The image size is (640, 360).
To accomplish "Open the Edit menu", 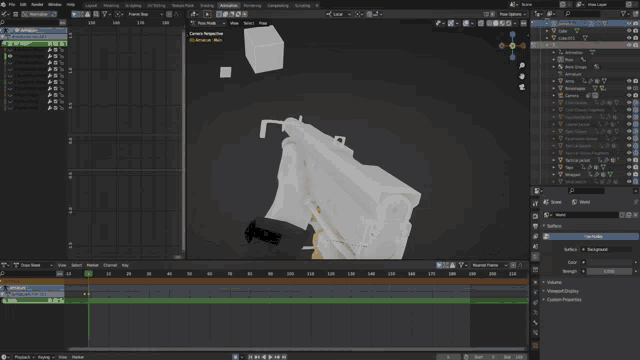I will pyautogui.click(x=23, y=4).
